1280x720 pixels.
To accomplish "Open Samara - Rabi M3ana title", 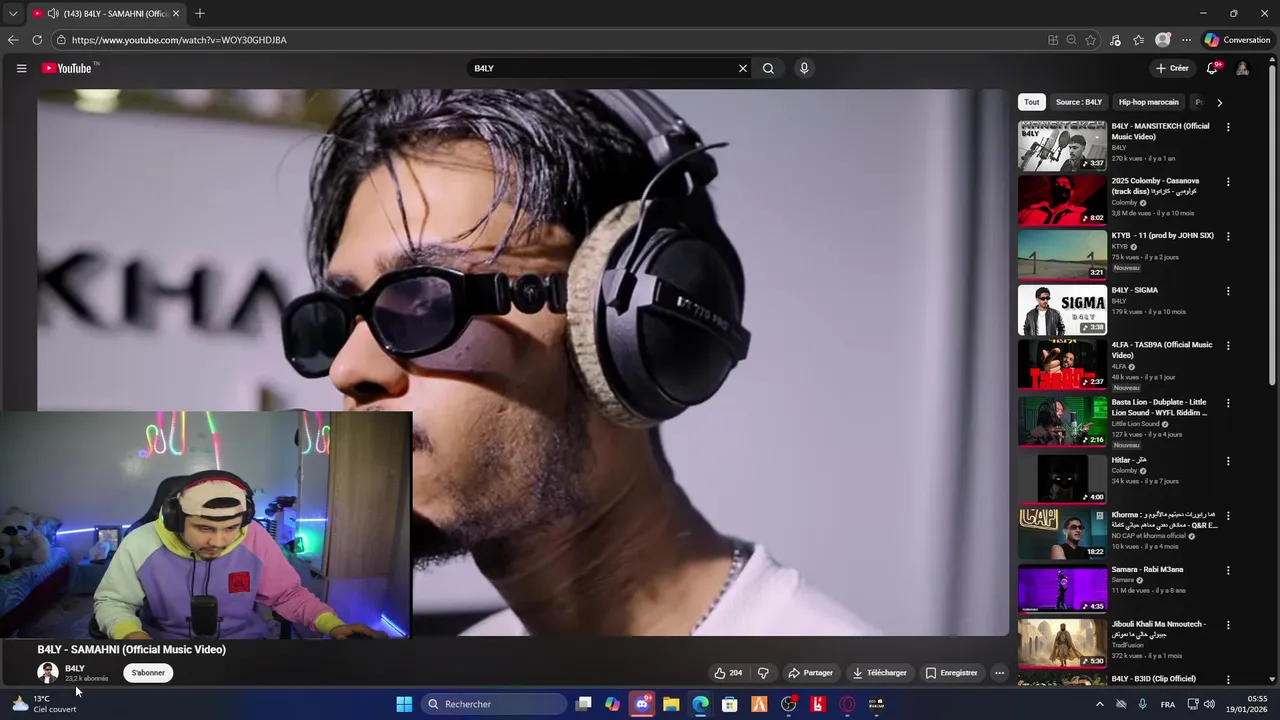I will click(x=1147, y=570).
